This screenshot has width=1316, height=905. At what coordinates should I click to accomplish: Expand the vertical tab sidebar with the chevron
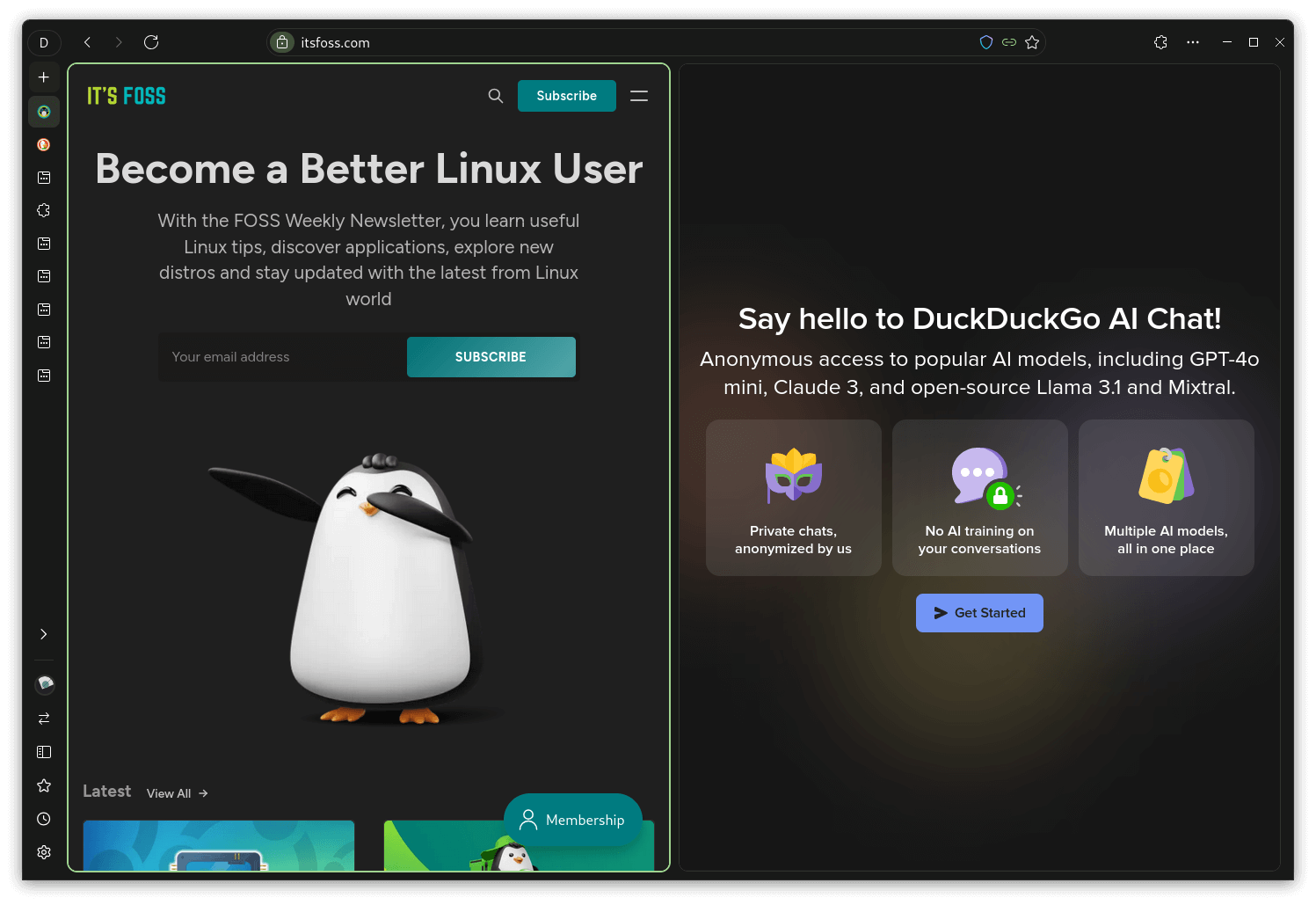click(44, 633)
